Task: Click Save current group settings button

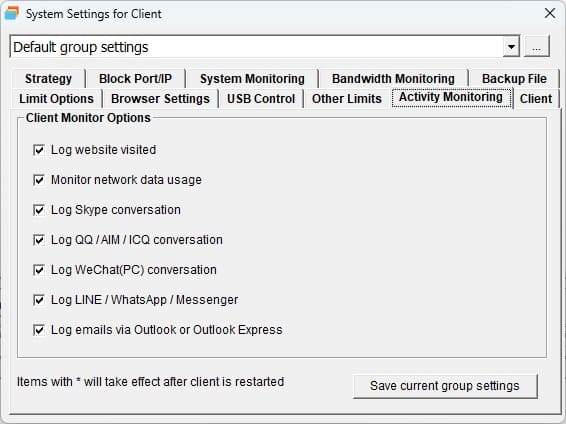Action: coord(445,386)
